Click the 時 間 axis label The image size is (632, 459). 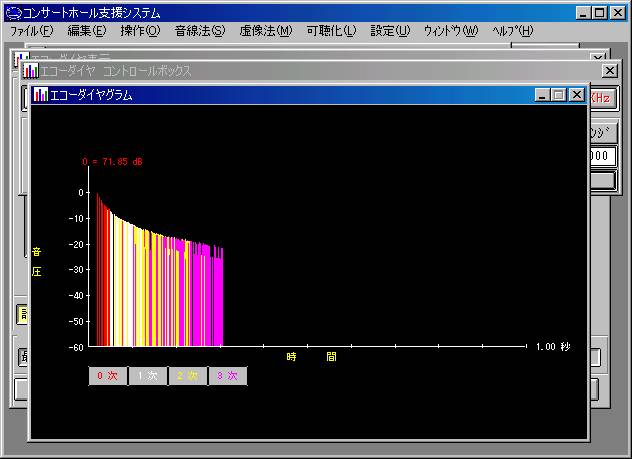click(312, 357)
